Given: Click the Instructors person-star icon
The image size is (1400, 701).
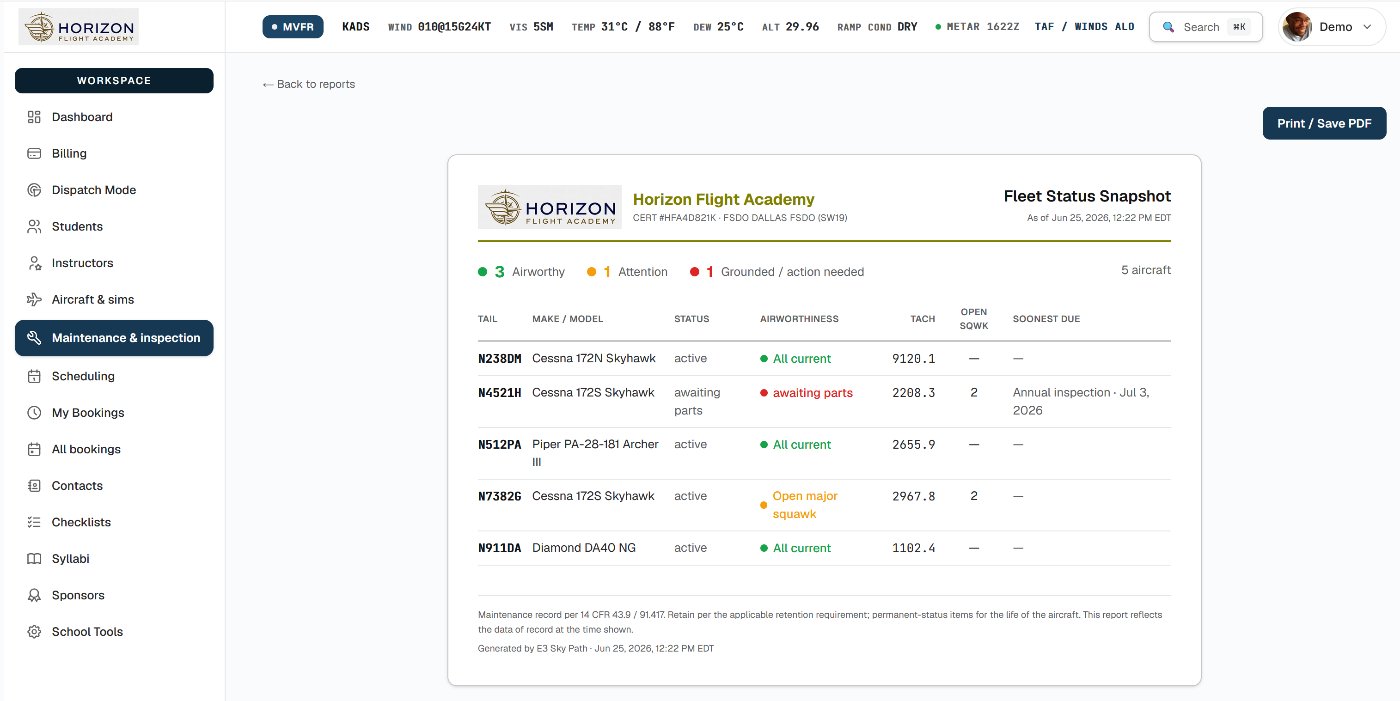Looking at the screenshot, I should pyautogui.click(x=34, y=263).
